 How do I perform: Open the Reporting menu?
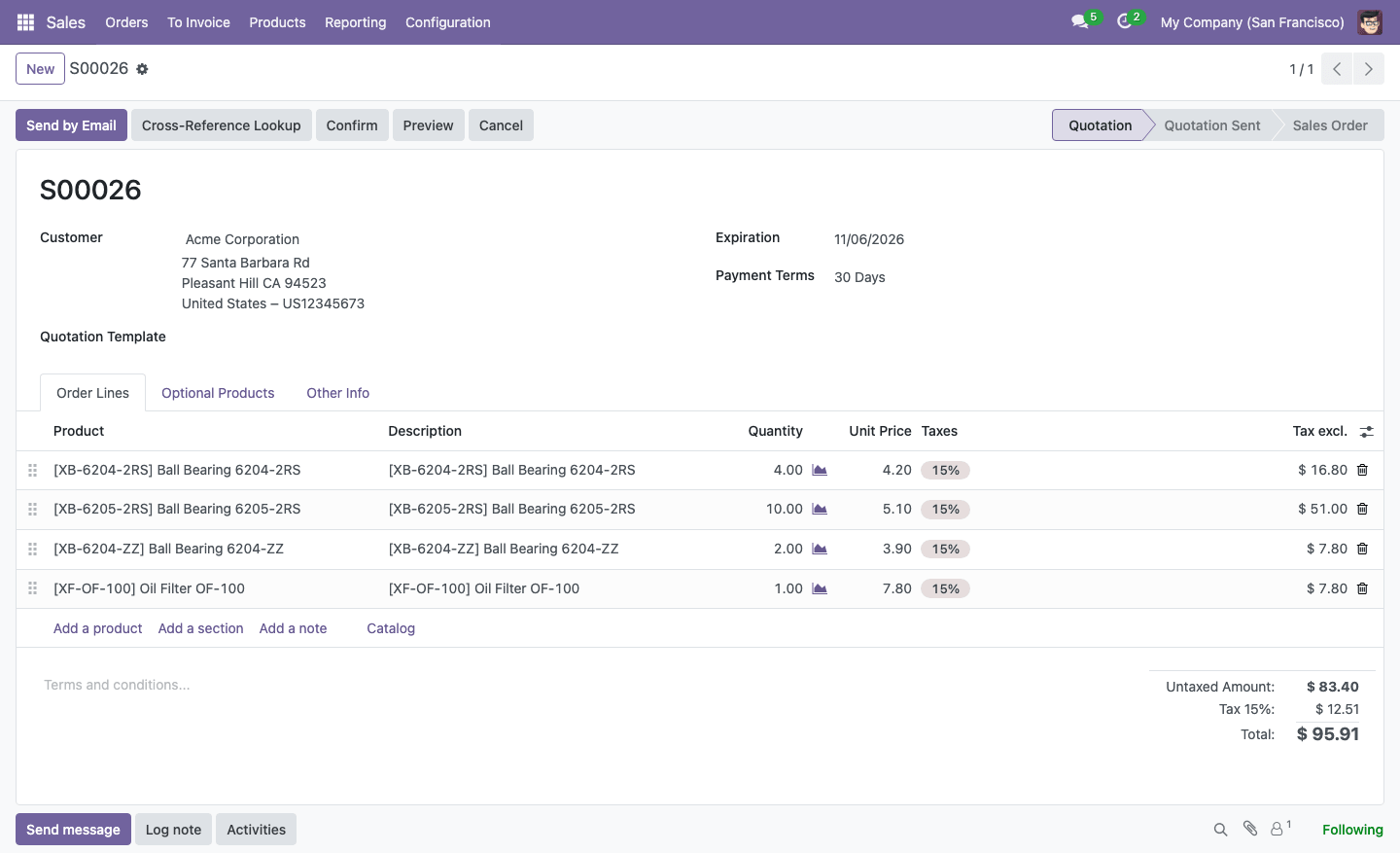click(x=355, y=22)
